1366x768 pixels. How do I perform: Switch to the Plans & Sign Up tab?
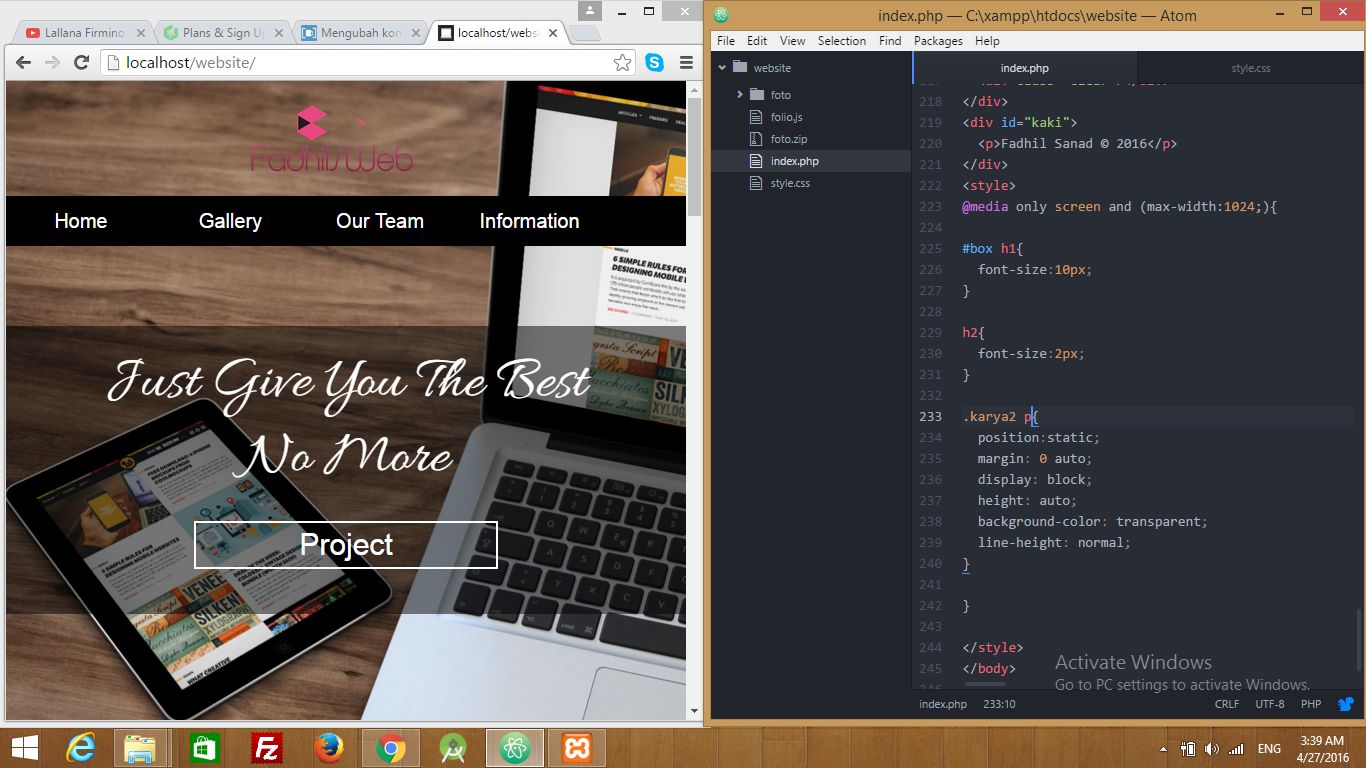[x=223, y=33]
